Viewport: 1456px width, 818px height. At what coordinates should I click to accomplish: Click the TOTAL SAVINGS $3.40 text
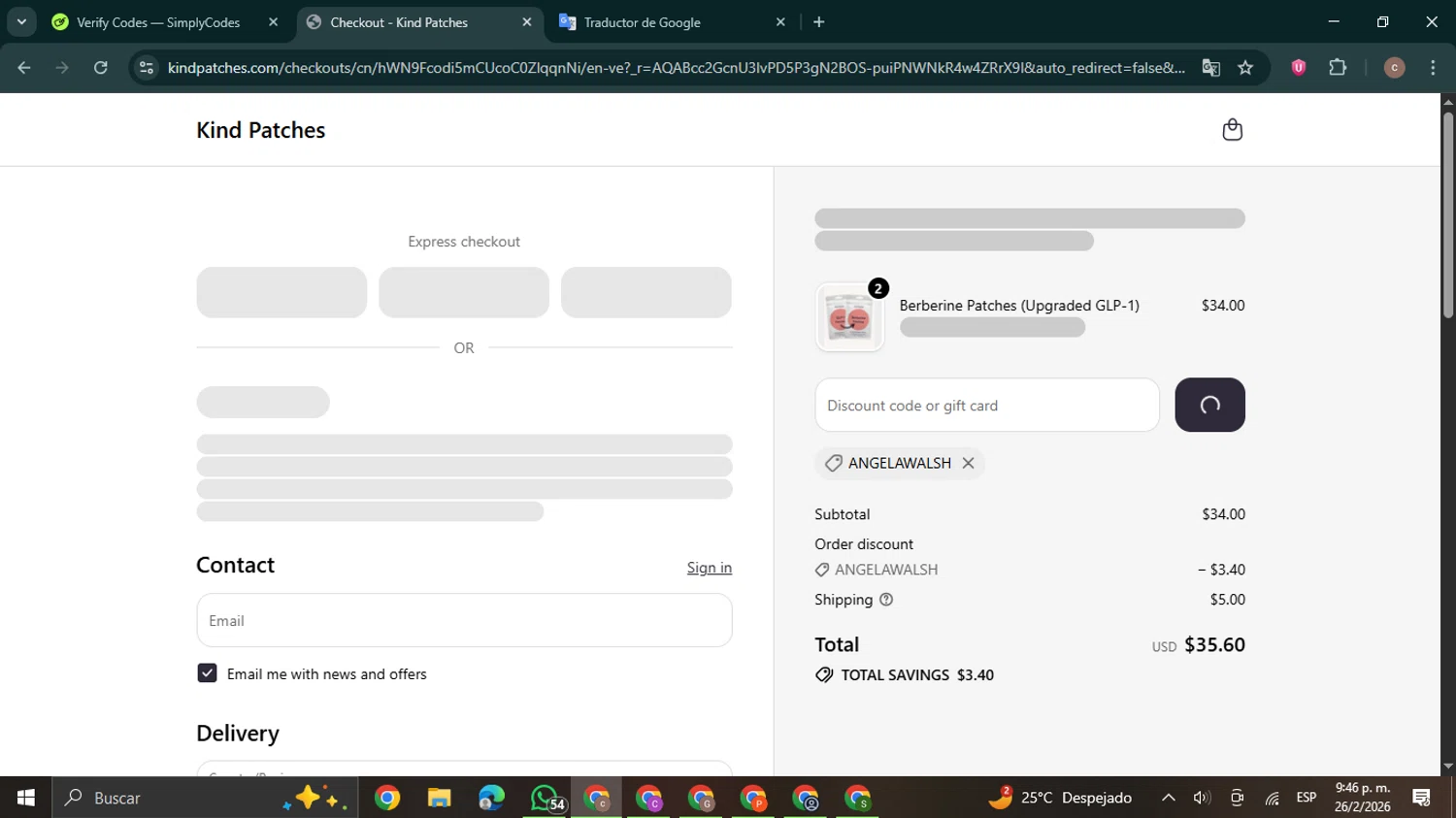point(917,675)
